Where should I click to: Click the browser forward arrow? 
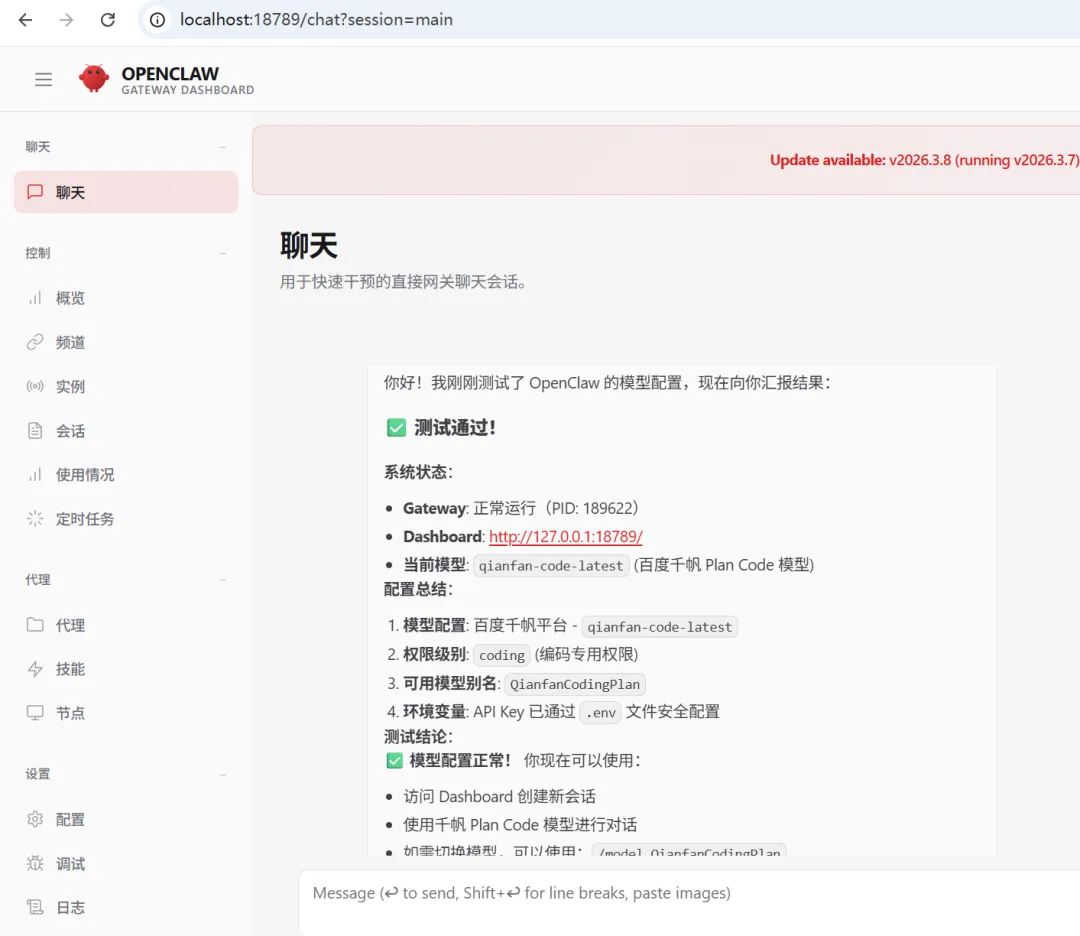(66, 20)
